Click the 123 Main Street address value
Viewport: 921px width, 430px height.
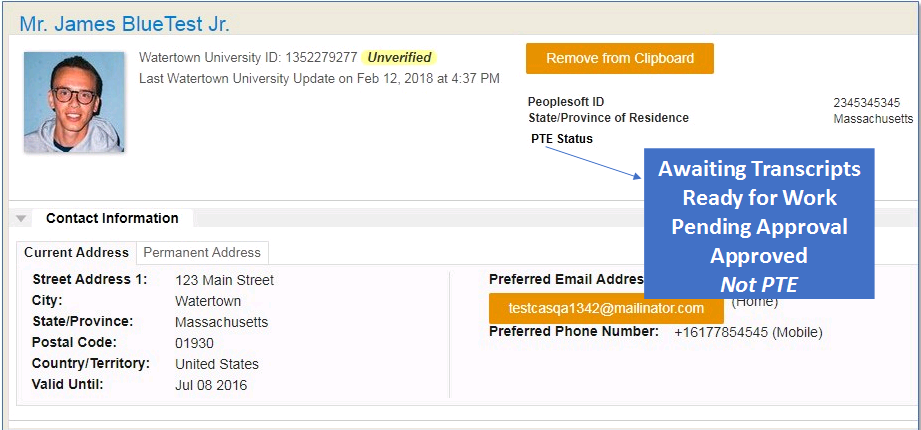(224, 280)
